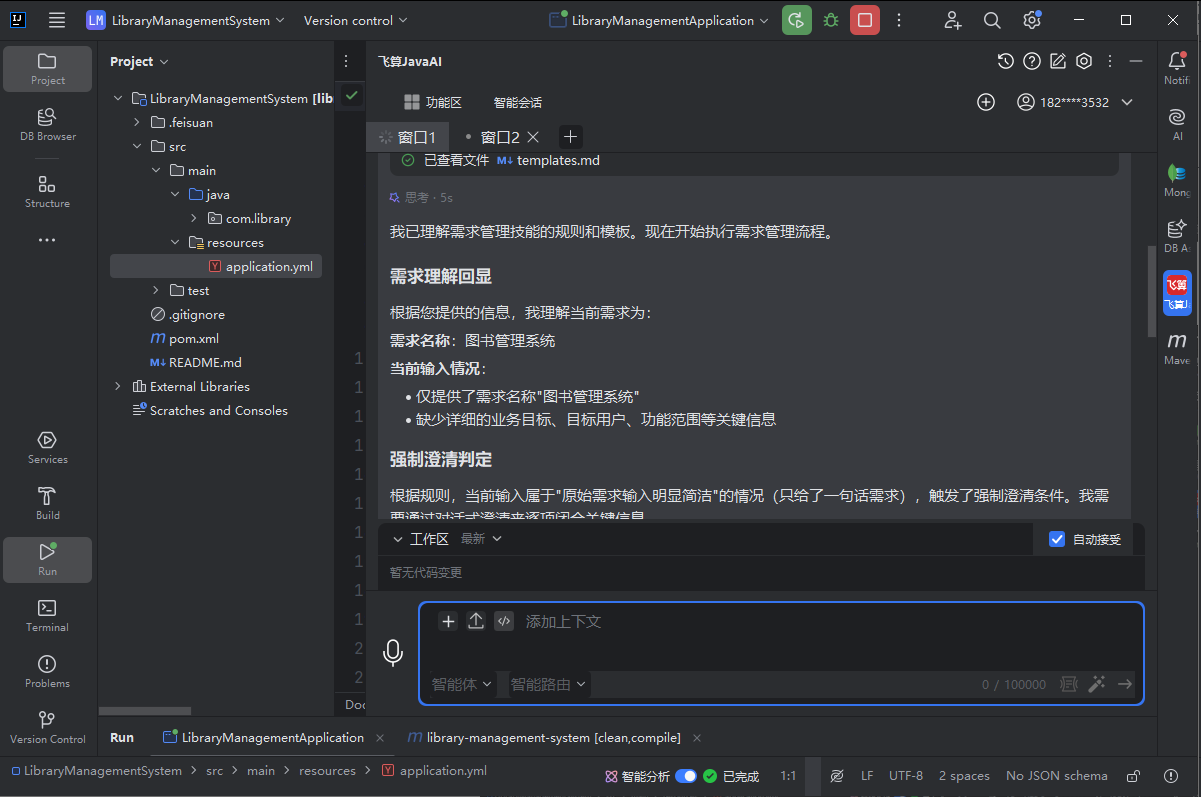Expand the com.library package

coord(193,218)
